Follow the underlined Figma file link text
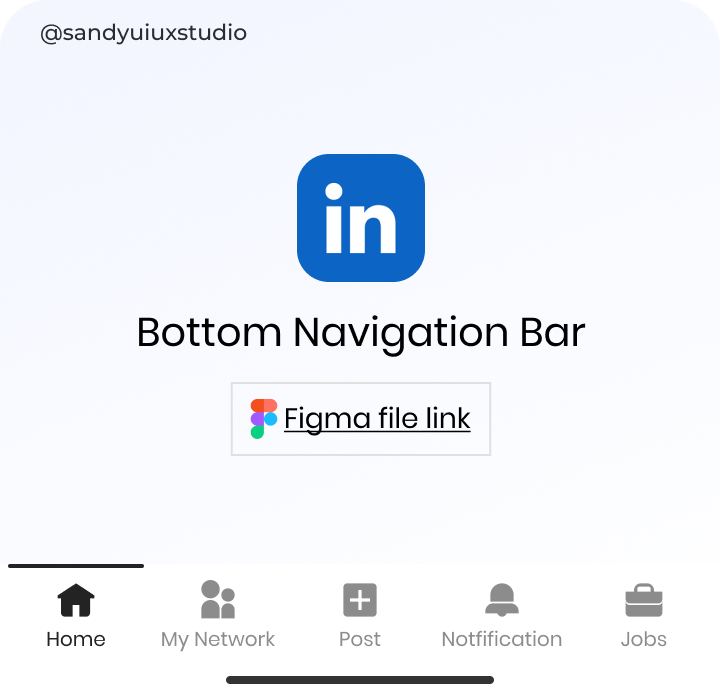720x700 pixels. (377, 419)
